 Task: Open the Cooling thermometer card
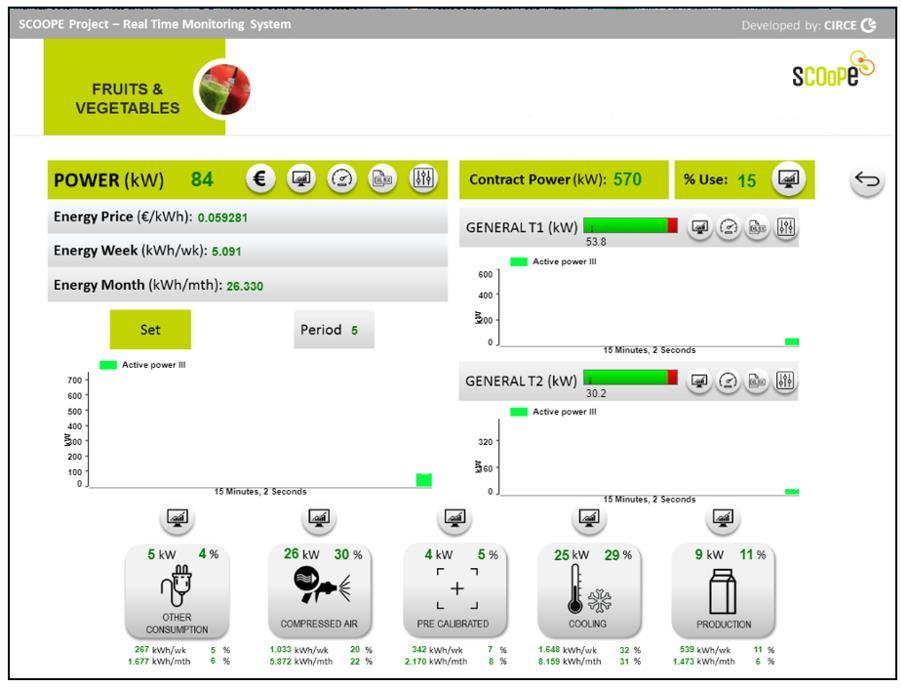(x=589, y=591)
